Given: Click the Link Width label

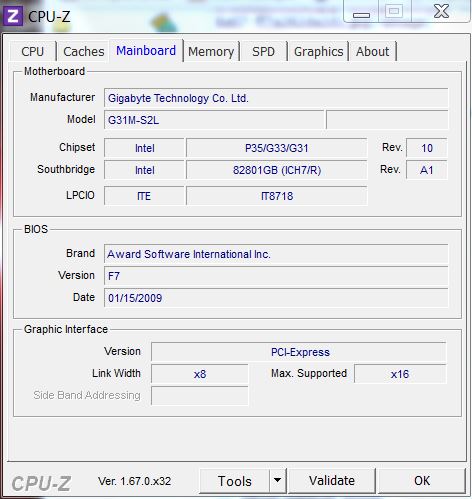Looking at the screenshot, I should (x=116, y=373).
